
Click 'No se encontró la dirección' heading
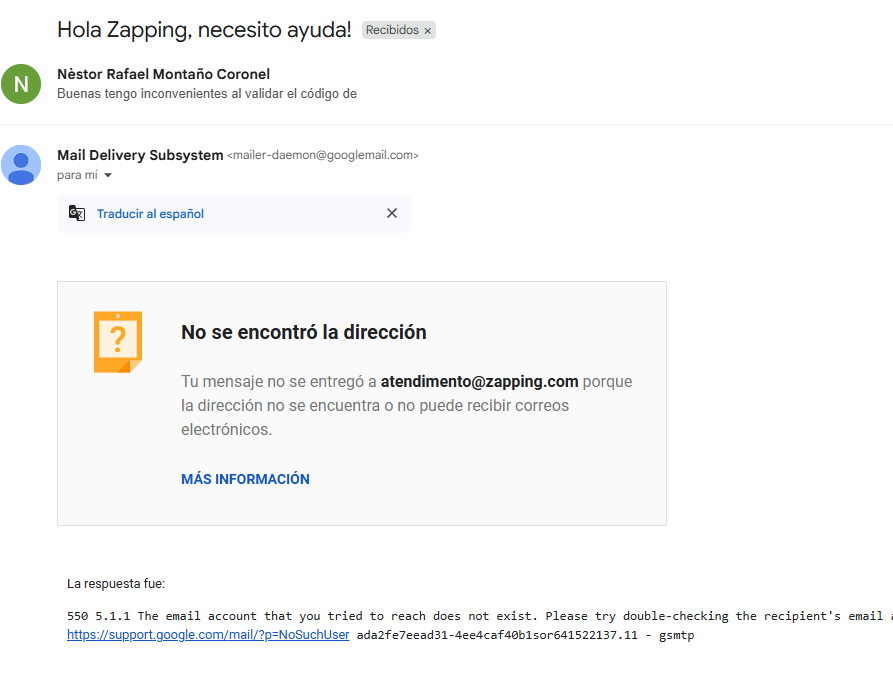click(304, 332)
